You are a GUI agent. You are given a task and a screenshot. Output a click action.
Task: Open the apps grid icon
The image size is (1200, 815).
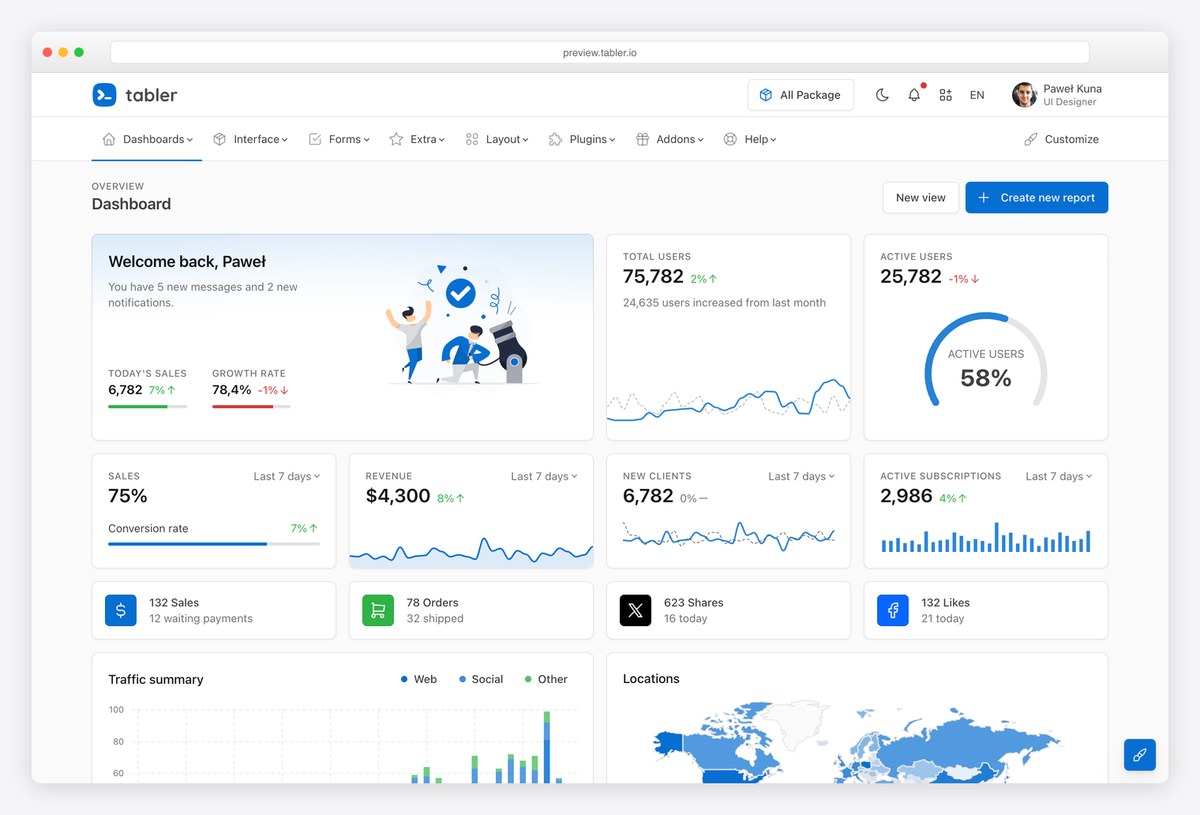pos(945,95)
